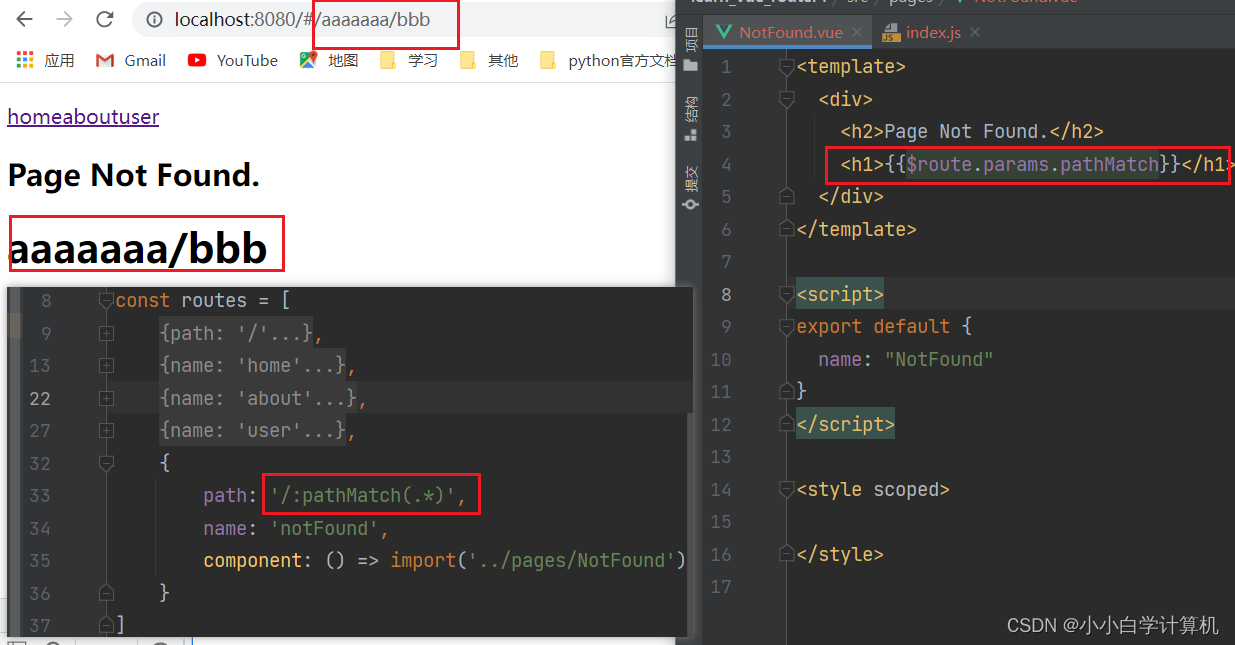Collapse at the </div> fold marker
Screen dimensions: 1235x645
[787, 196]
